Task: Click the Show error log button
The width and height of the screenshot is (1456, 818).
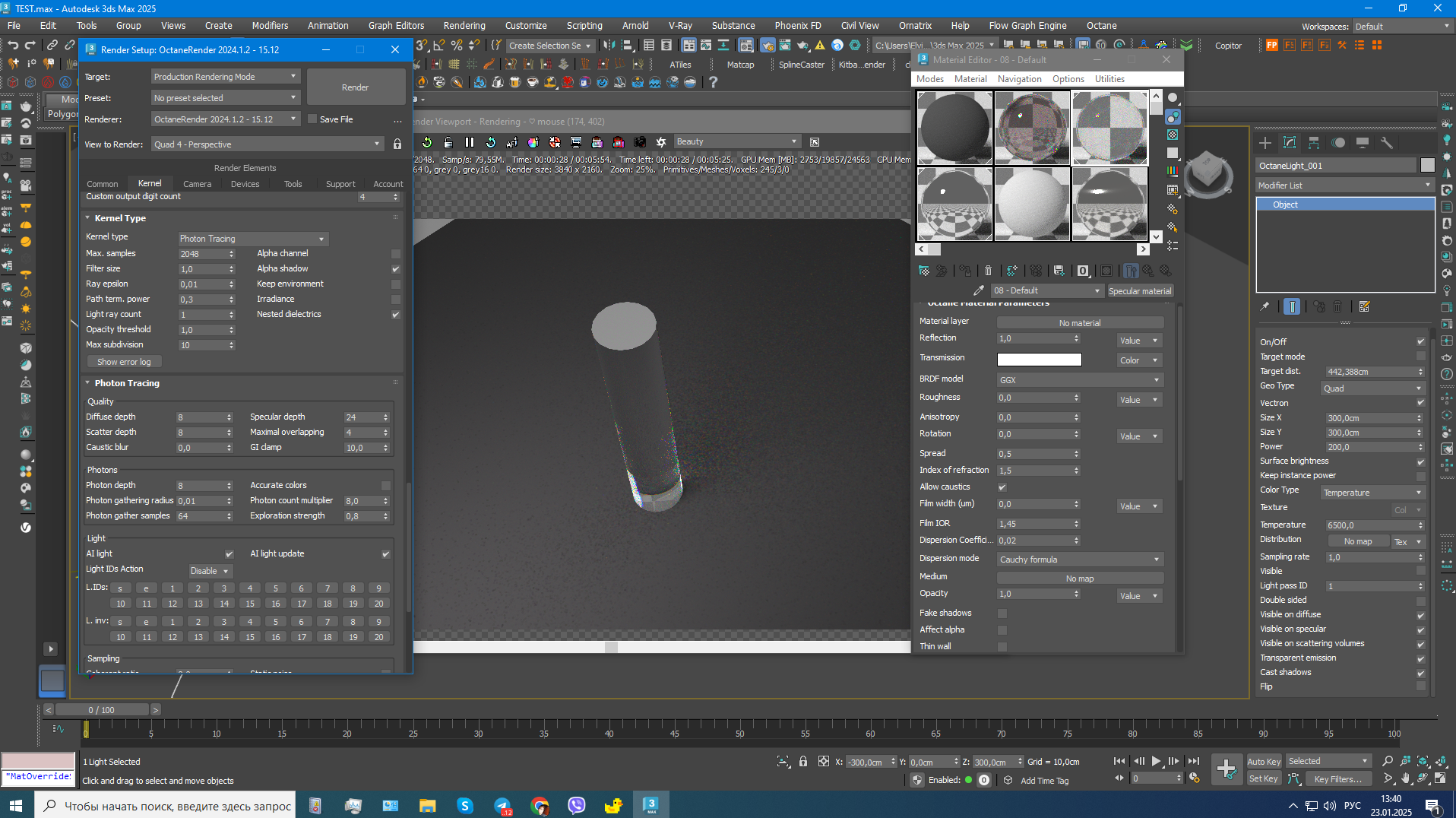Action: 124,362
